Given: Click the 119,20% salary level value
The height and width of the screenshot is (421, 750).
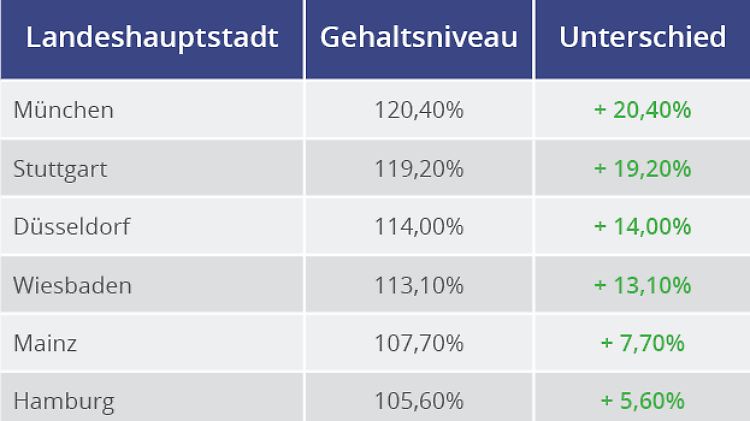Looking at the screenshot, I should 419,169.
